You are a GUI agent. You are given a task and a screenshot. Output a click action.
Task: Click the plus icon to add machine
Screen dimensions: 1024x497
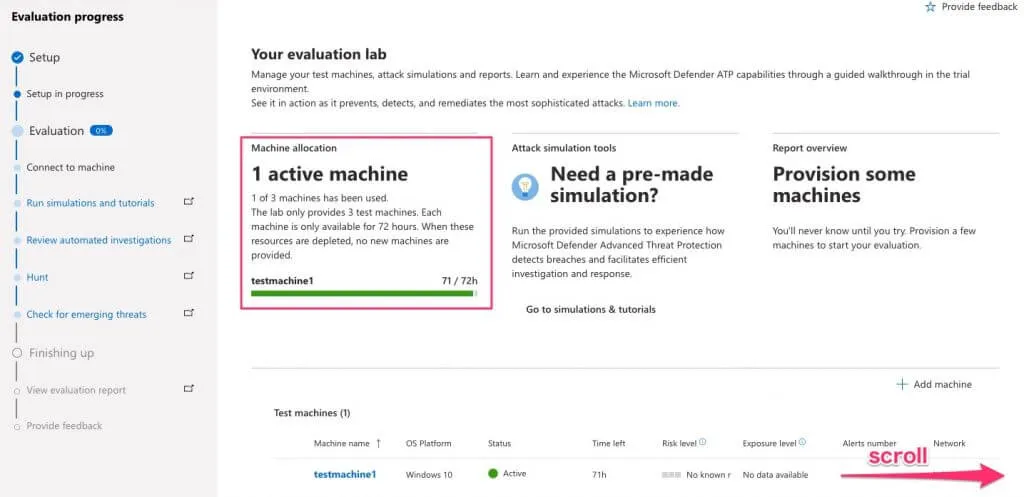[902, 384]
